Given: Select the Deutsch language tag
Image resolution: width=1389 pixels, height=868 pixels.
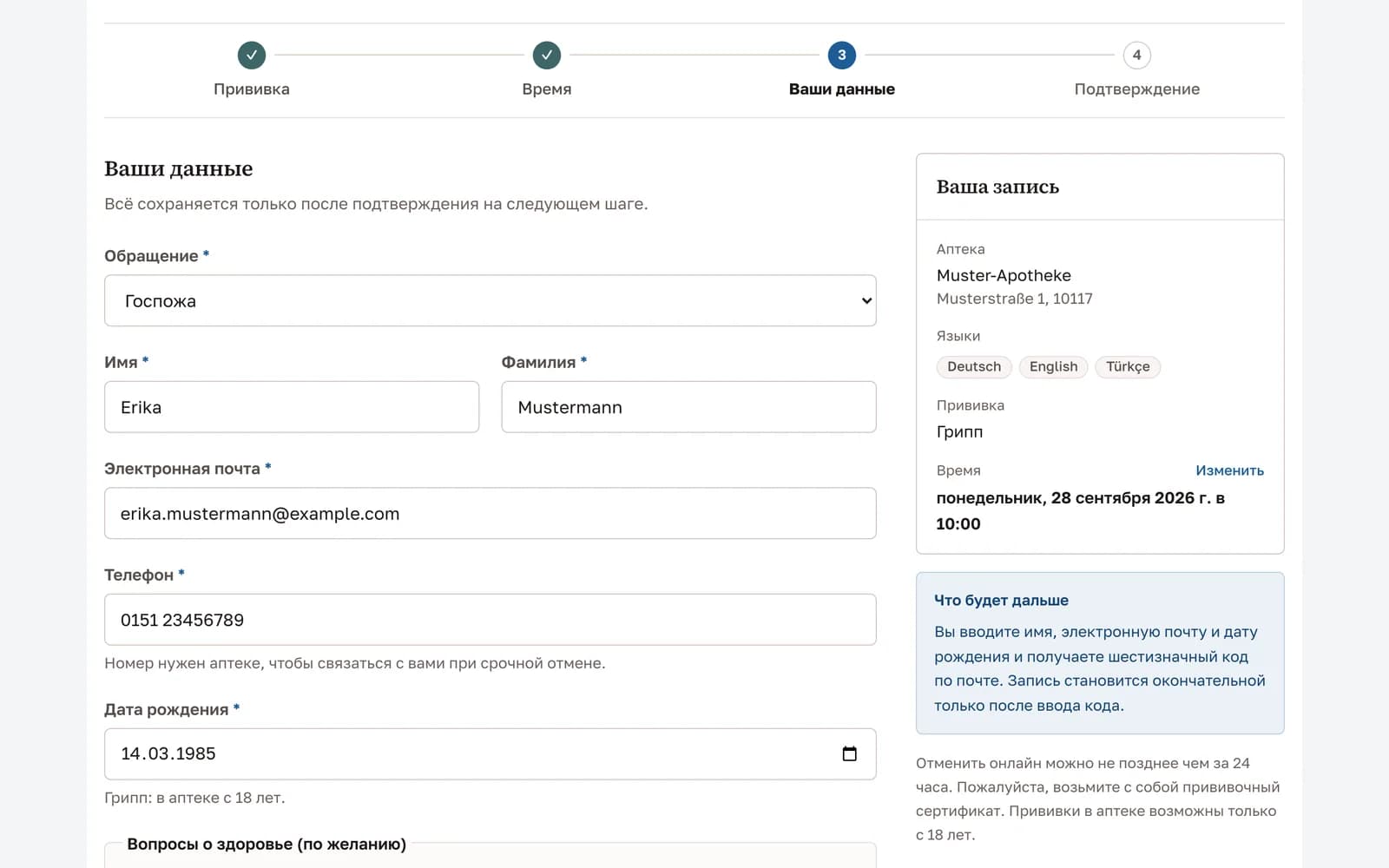Looking at the screenshot, I should 974,366.
